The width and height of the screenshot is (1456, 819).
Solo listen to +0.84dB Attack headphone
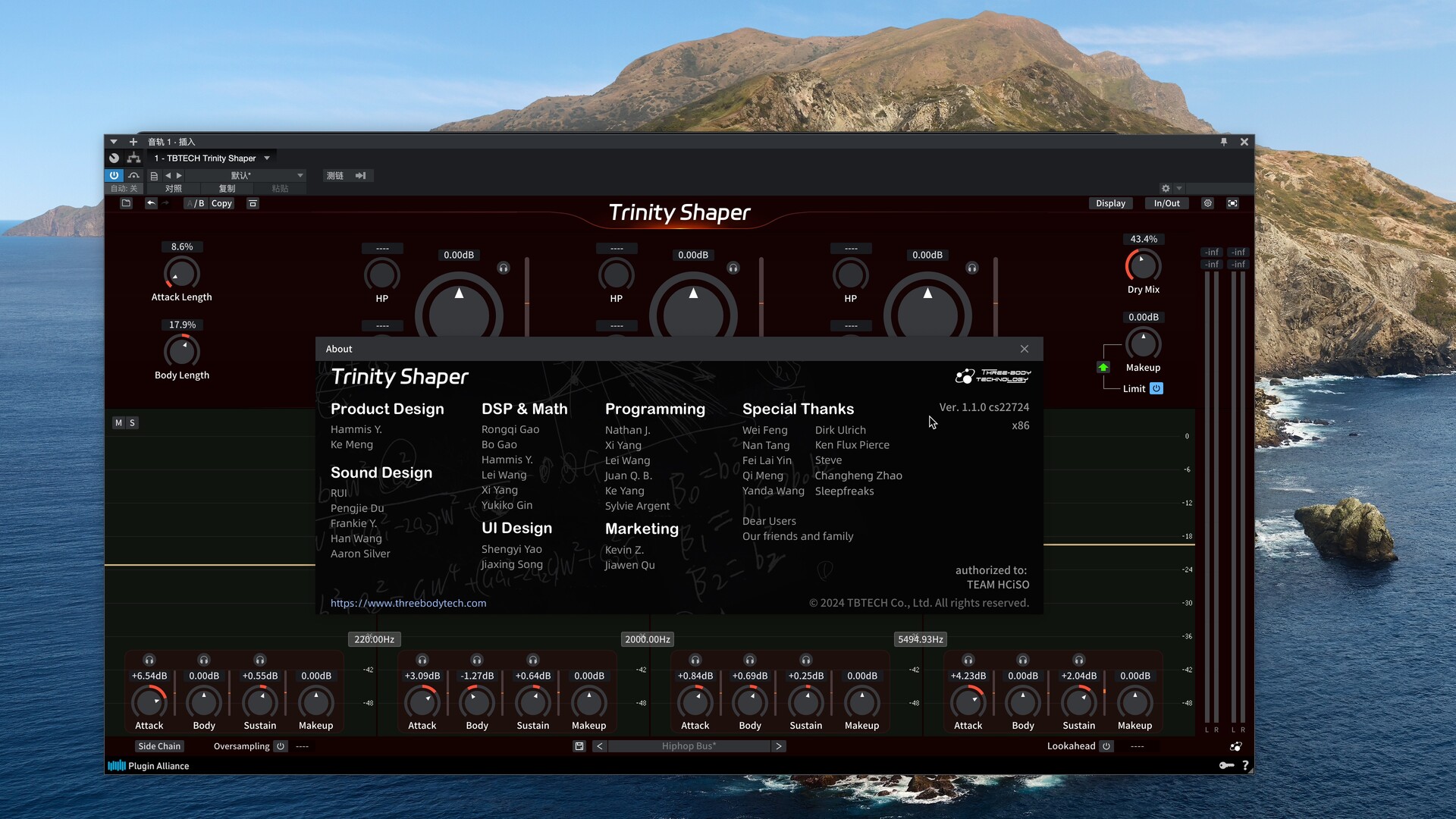pos(695,660)
